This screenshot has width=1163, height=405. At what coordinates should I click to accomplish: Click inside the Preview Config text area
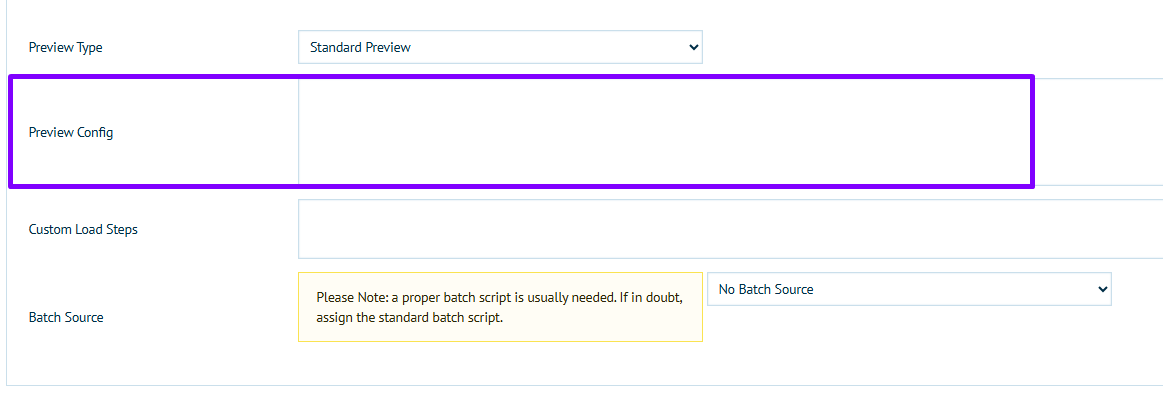pos(660,131)
